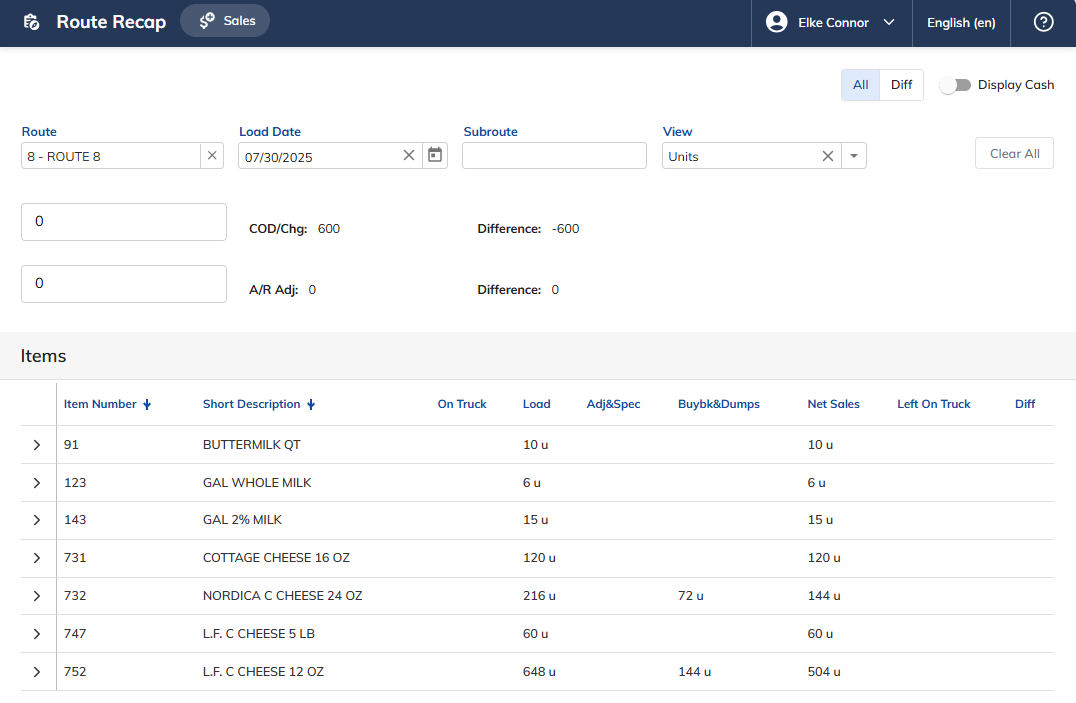Open the View dropdown arrow

click(x=854, y=156)
